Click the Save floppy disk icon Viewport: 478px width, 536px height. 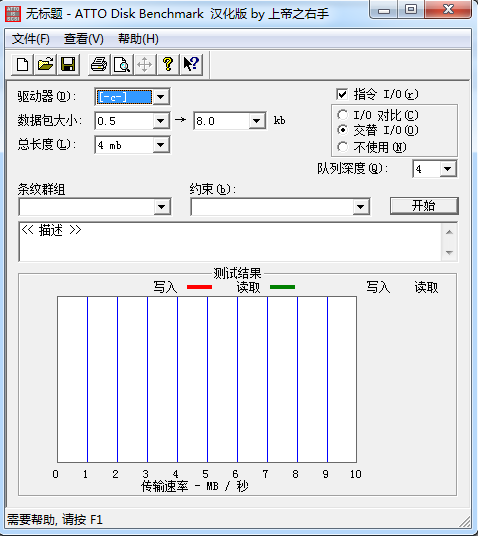click(x=68, y=64)
